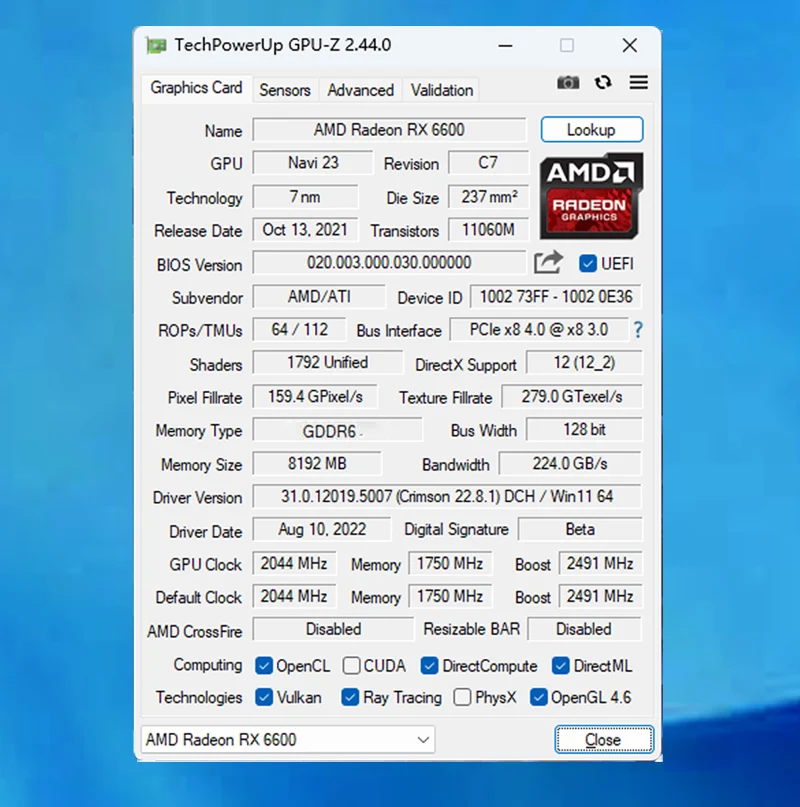Switch to the Sensors tab

click(285, 90)
